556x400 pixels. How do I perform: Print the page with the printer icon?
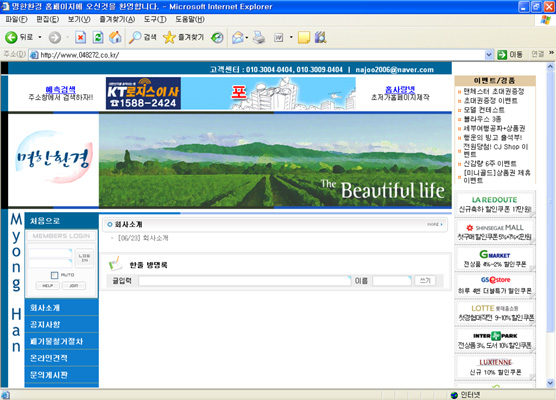259,37
